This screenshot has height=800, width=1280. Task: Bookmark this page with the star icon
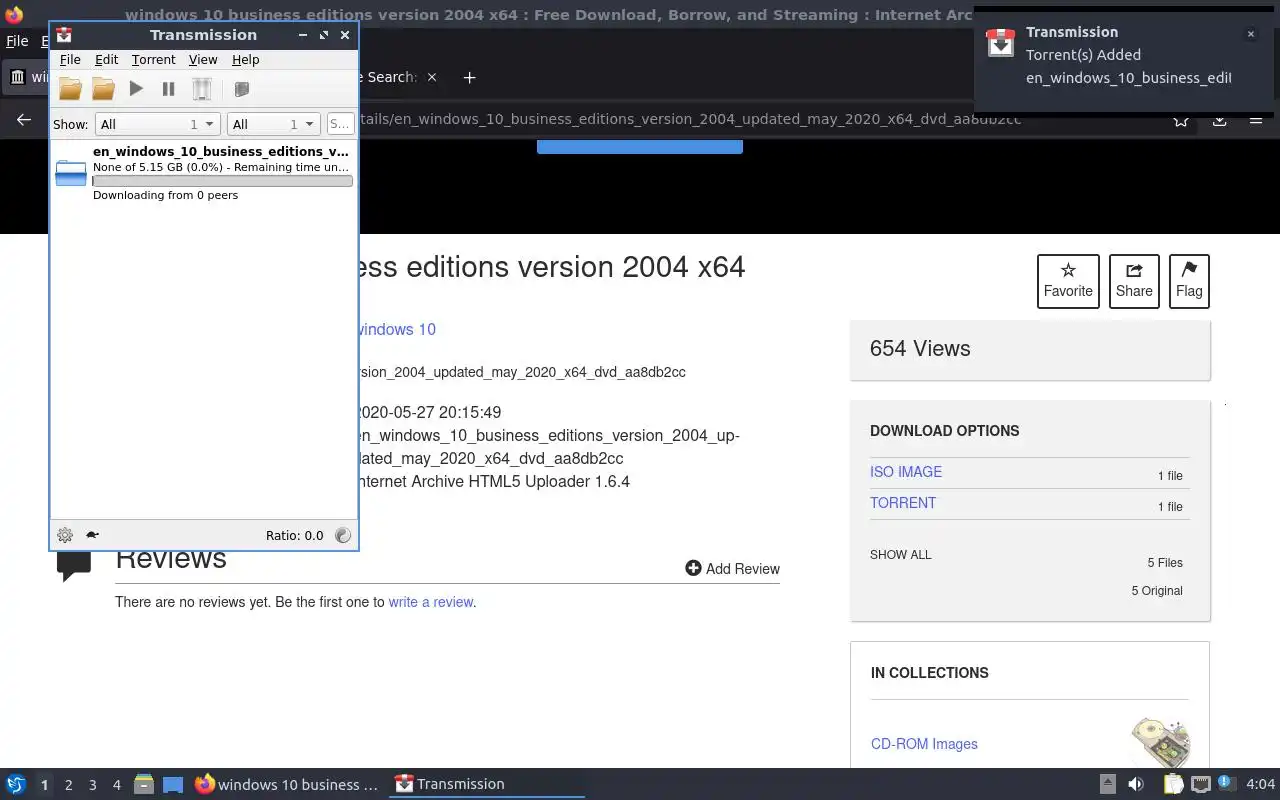(x=1181, y=120)
